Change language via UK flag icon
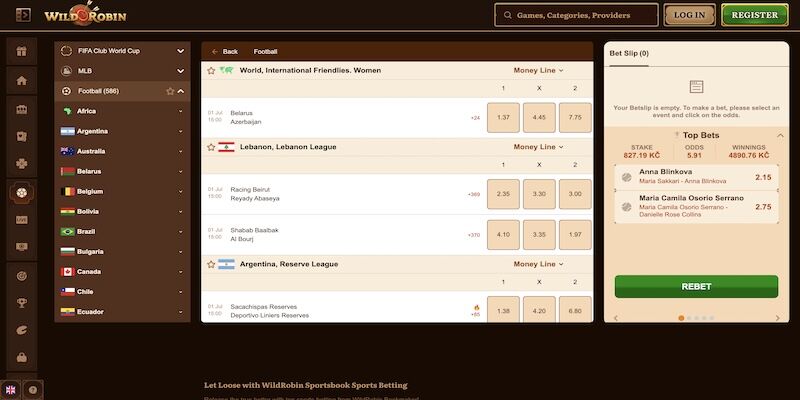800x400 pixels. coord(10,390)
